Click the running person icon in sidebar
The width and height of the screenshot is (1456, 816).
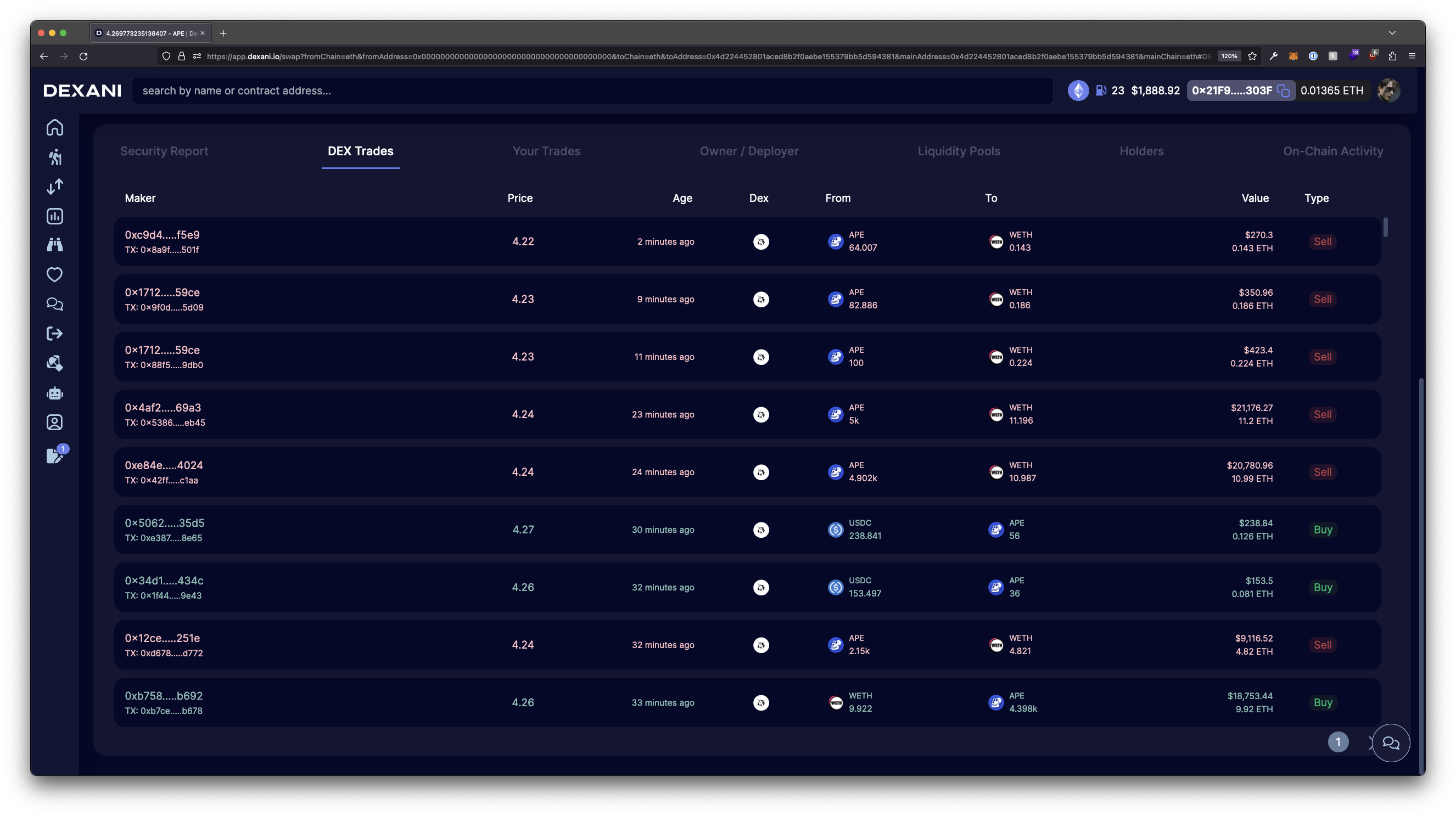55,157
